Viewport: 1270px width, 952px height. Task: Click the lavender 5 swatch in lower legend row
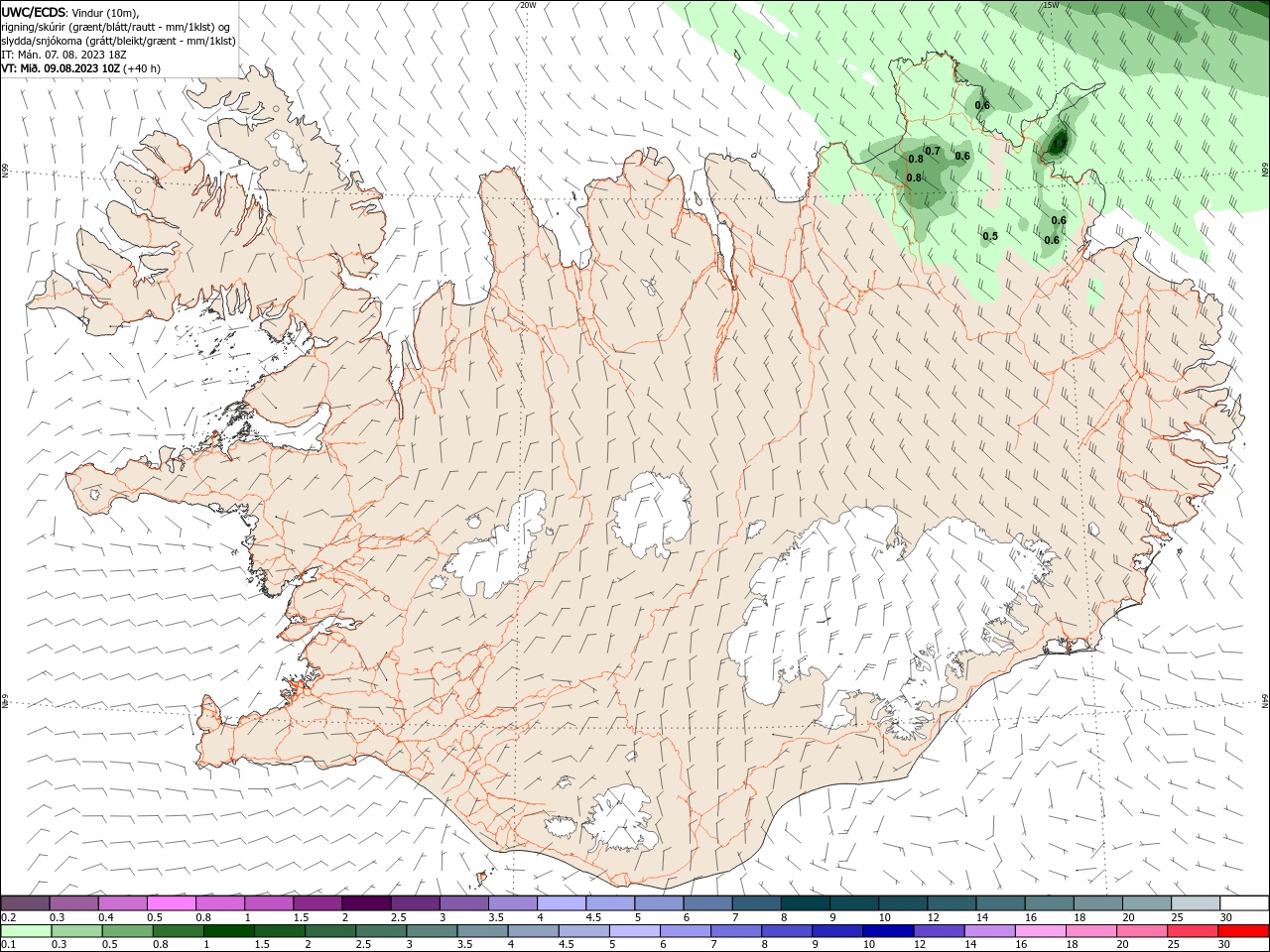635,930
